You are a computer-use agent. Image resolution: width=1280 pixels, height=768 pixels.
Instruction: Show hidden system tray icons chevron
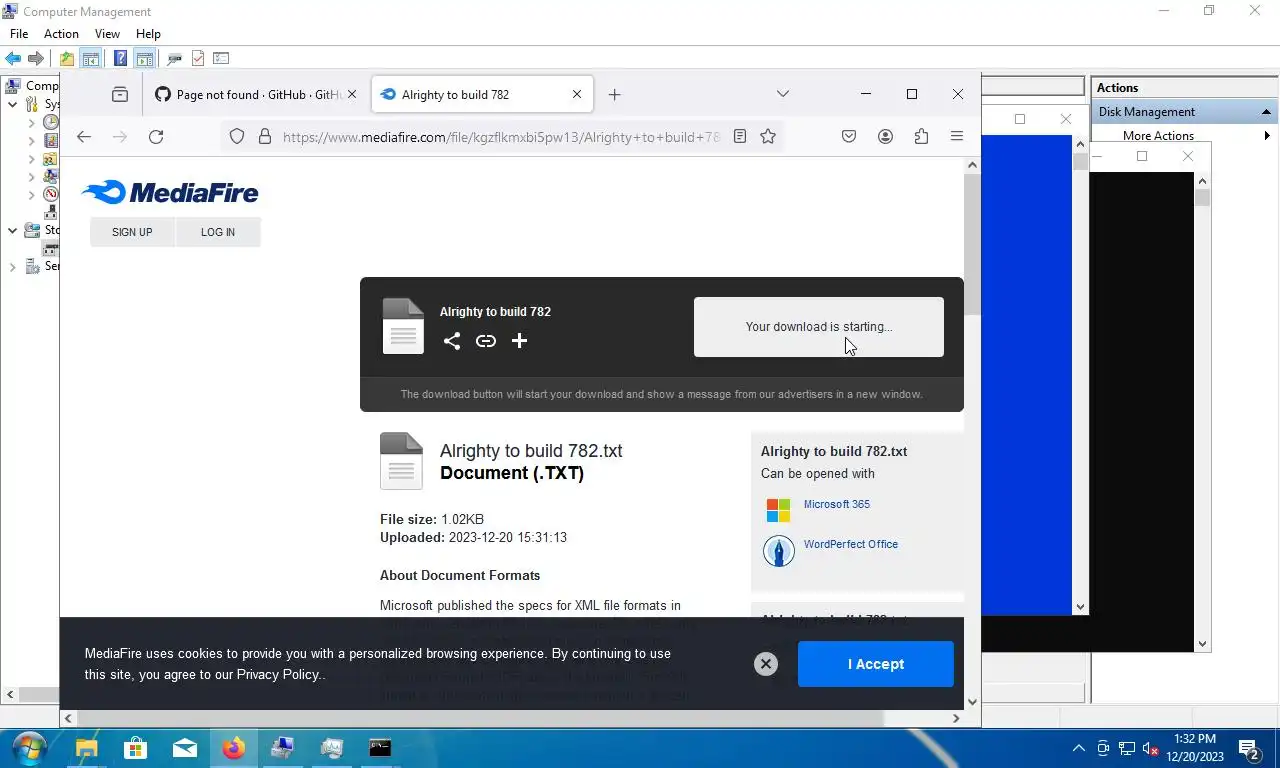pos(1078,748)
